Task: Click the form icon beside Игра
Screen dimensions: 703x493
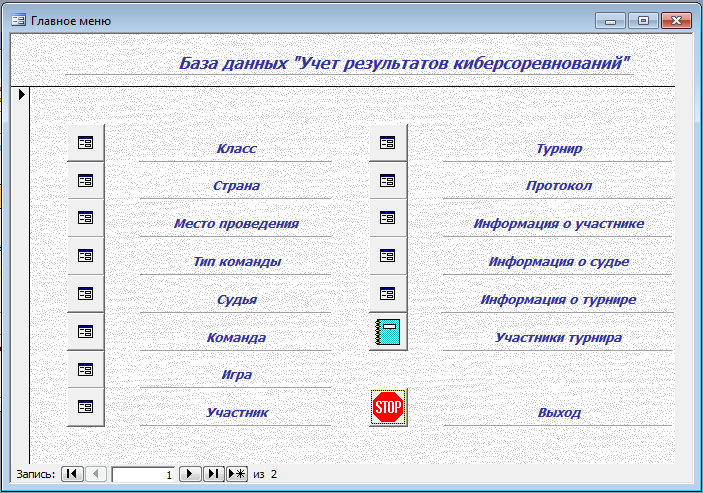Action: click(86, 369)
